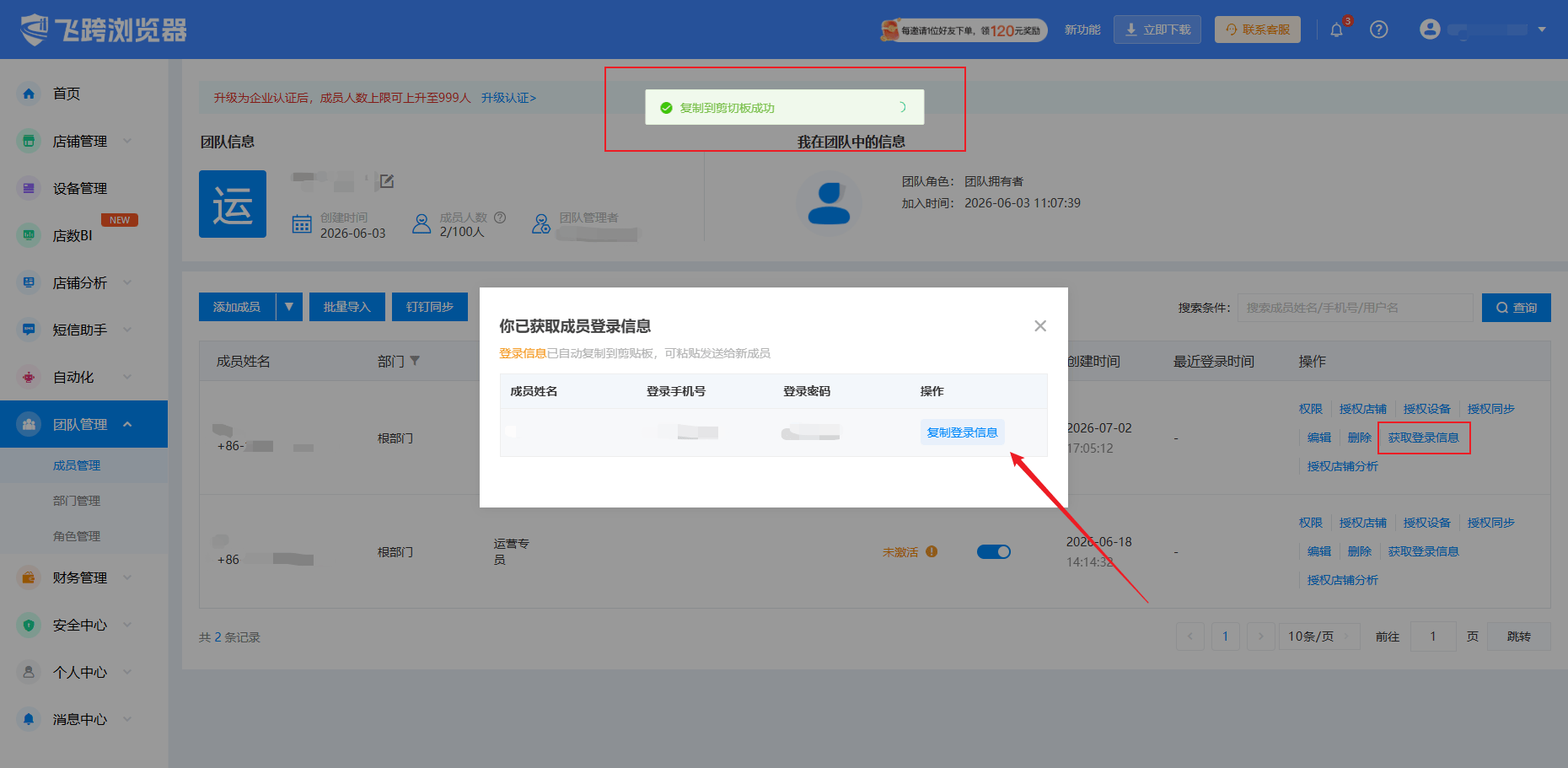
Task: Click the 首页 home icon in sidebar
Action: [29, 94]
